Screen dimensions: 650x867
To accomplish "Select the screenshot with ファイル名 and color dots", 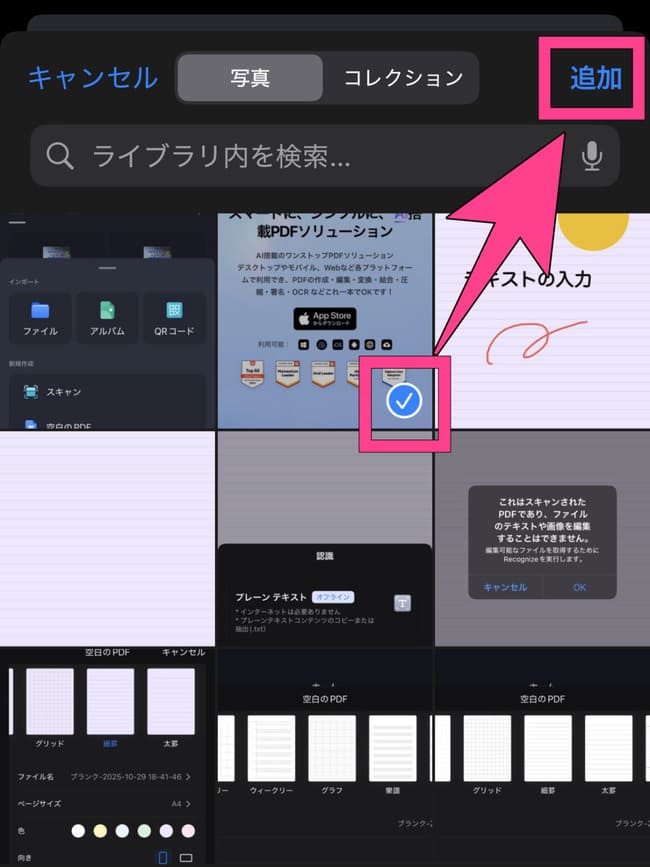I will point(107,758).
